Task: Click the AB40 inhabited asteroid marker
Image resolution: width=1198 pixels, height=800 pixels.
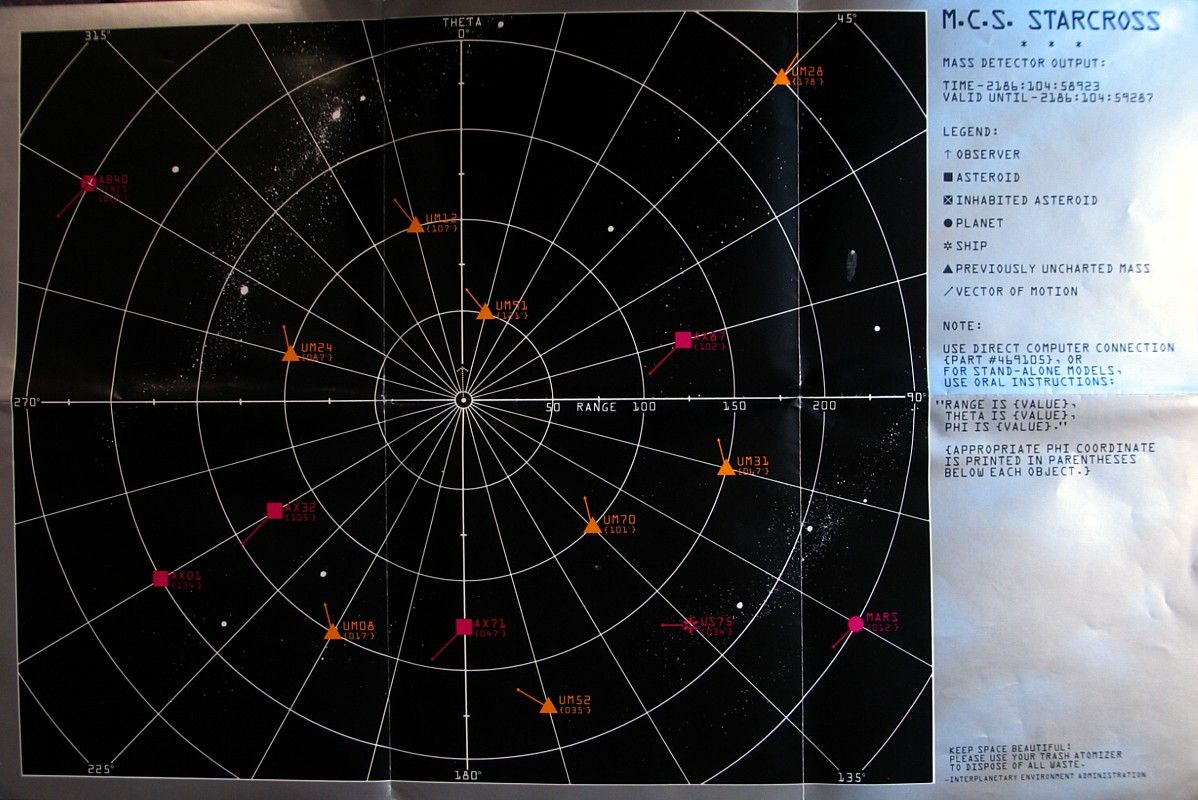Action: [x=88, y=182]
